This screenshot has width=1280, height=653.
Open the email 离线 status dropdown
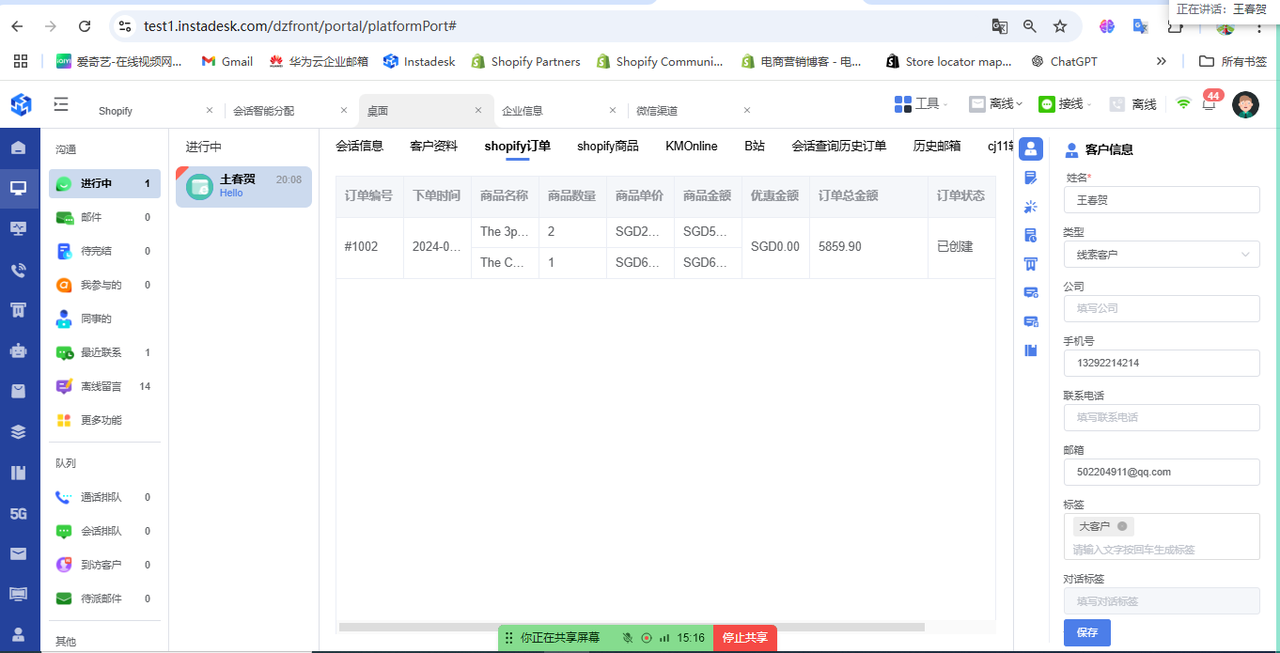point(996,104)
